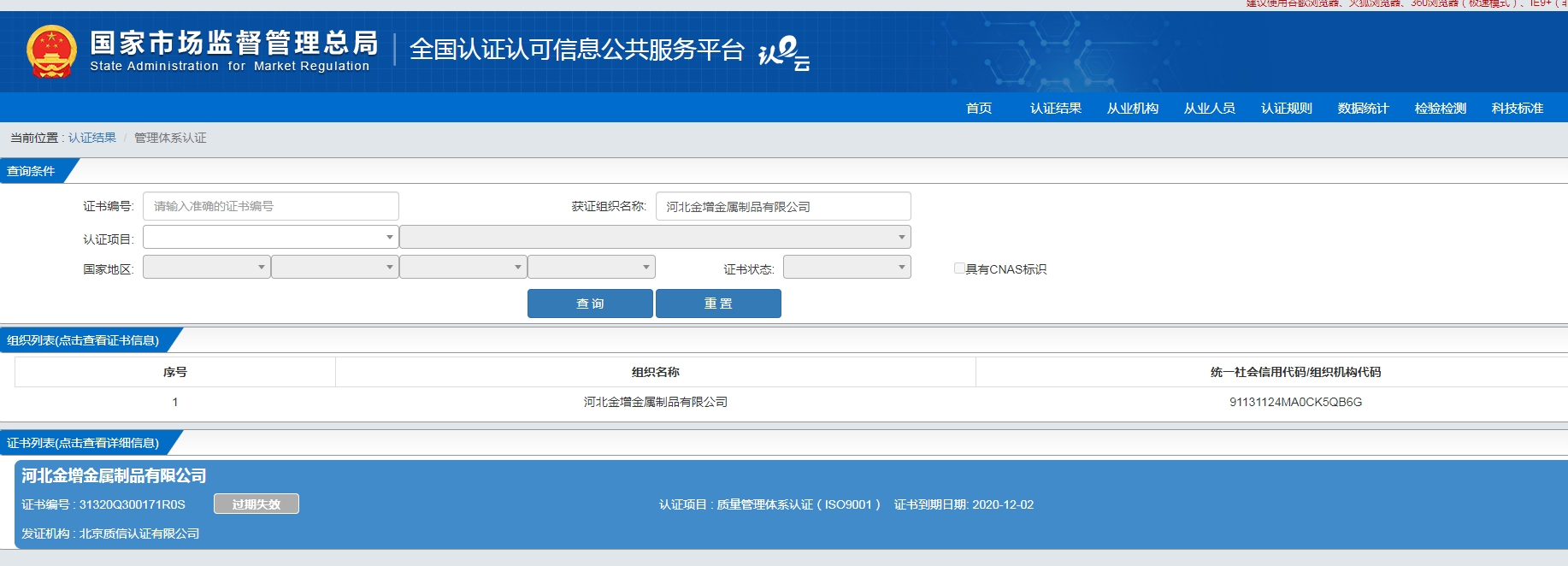Focus the 证书编号 input field
Screen dimensions: 1568x566
271,206
